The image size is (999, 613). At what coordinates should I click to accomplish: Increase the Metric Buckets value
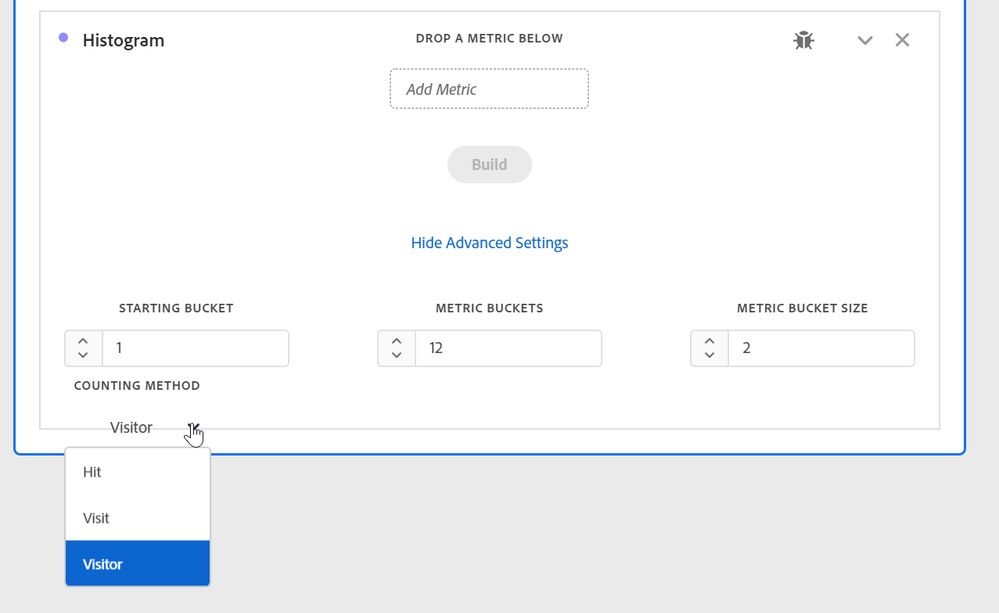click(x=396, y=341)
